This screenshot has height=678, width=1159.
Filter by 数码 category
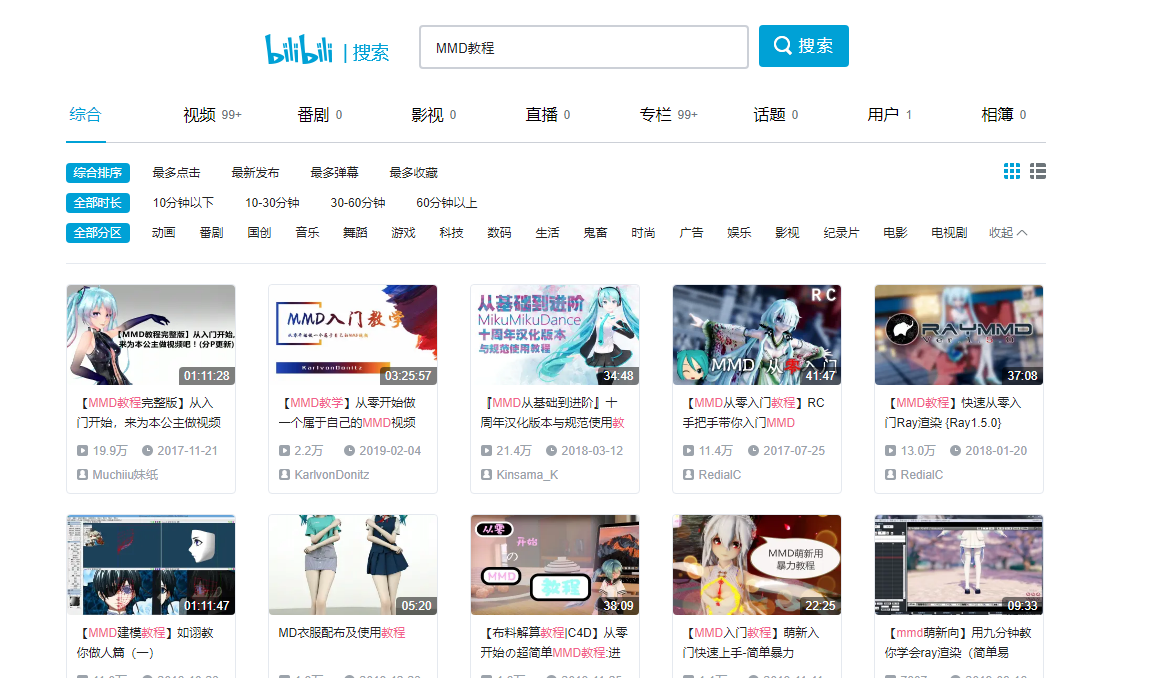pyautogui.click(x=500, y=233)
